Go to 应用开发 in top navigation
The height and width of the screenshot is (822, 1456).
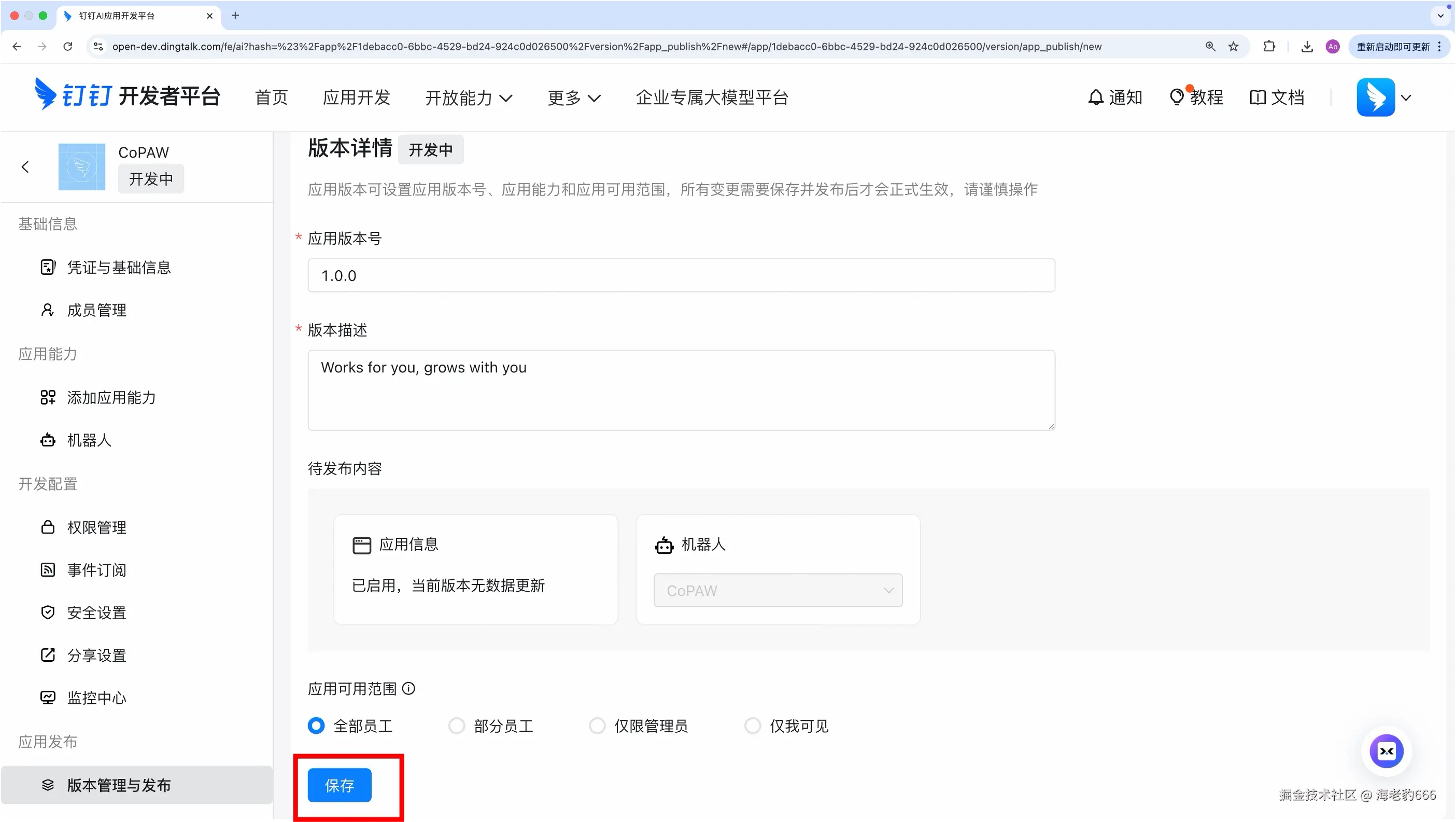pos(356,97)
